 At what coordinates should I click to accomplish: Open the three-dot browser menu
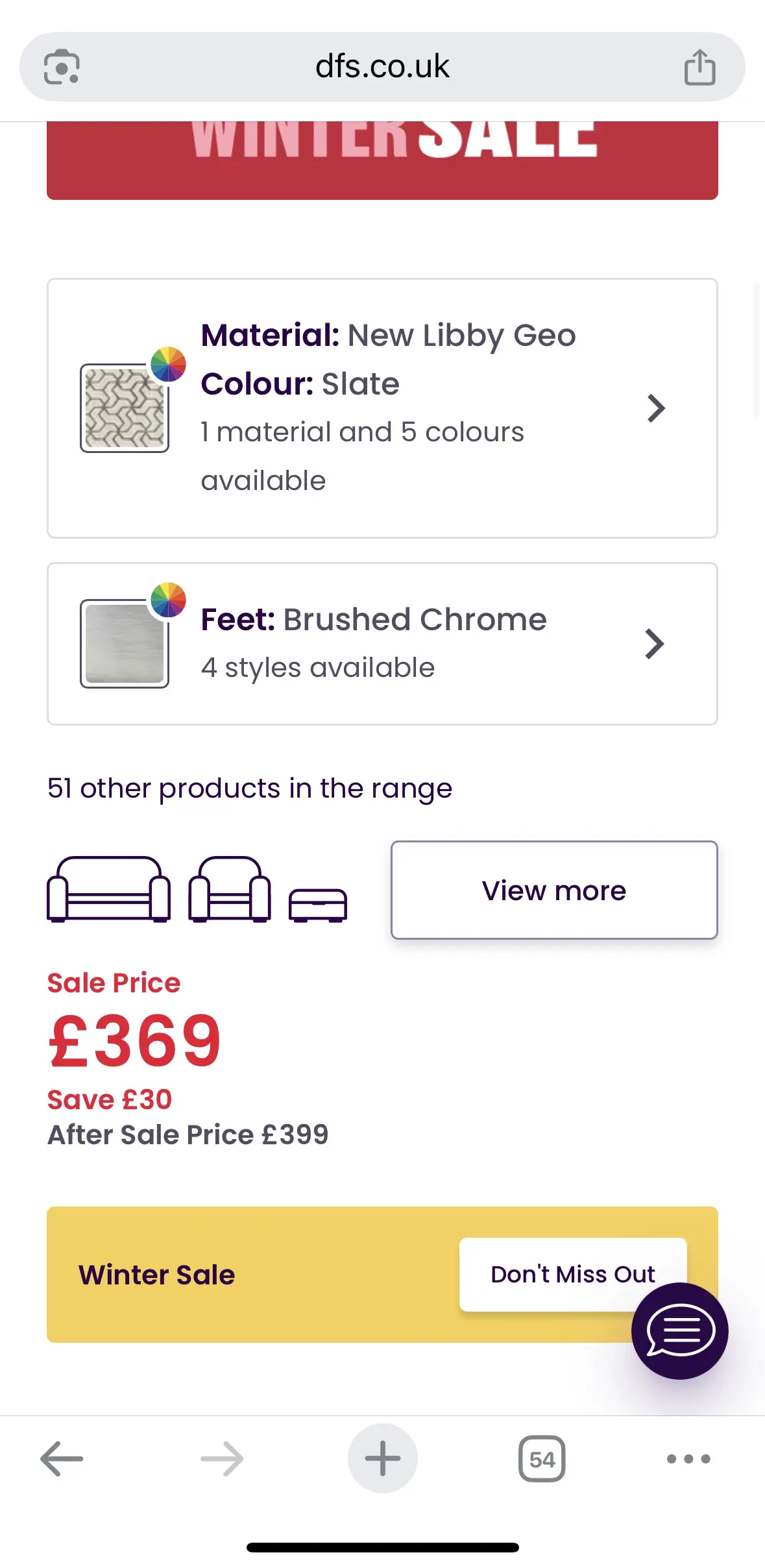pos(688,1458)
